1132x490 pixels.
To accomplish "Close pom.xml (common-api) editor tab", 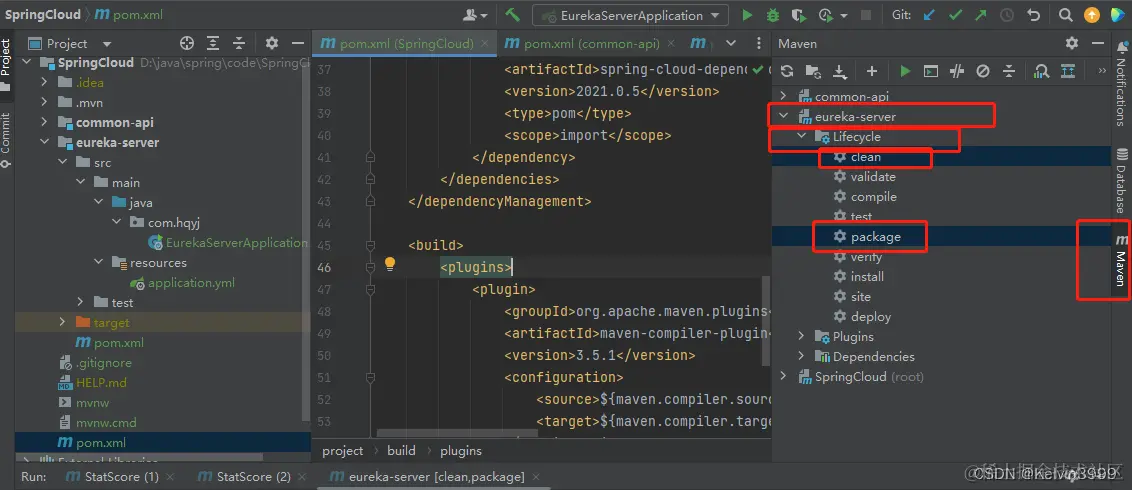I will click(672, 43).
